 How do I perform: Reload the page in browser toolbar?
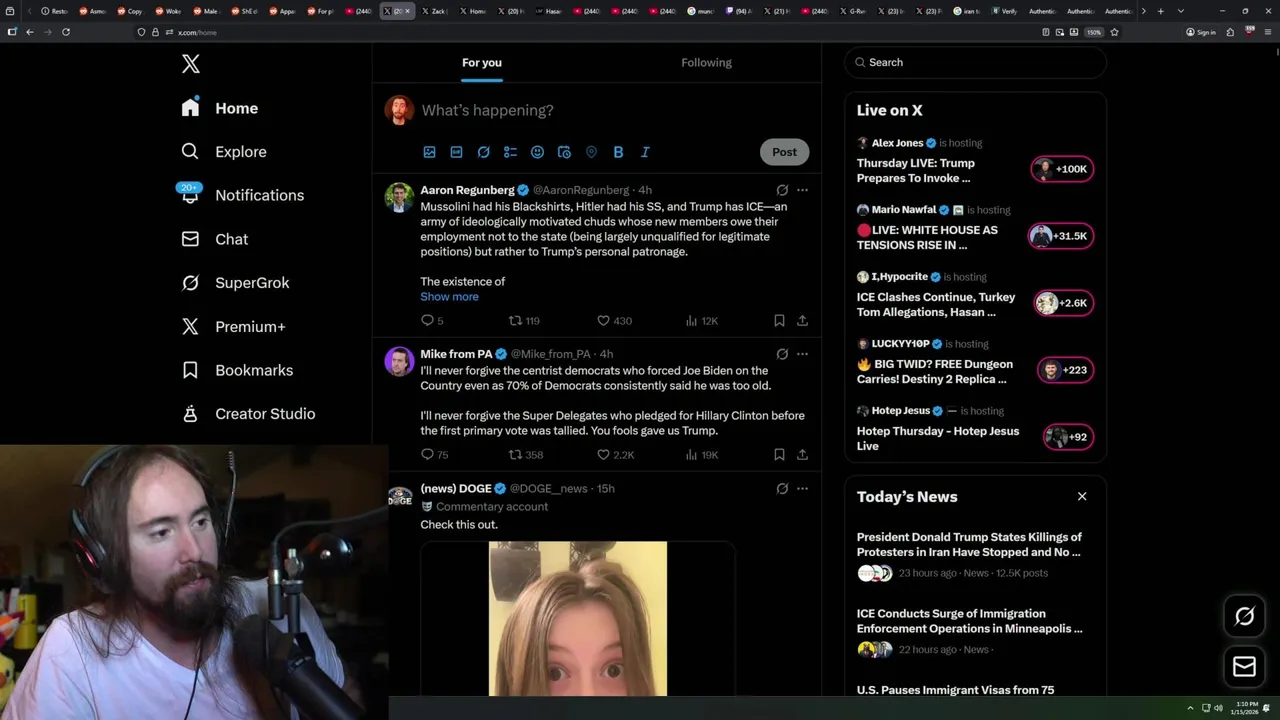[66, 32]
